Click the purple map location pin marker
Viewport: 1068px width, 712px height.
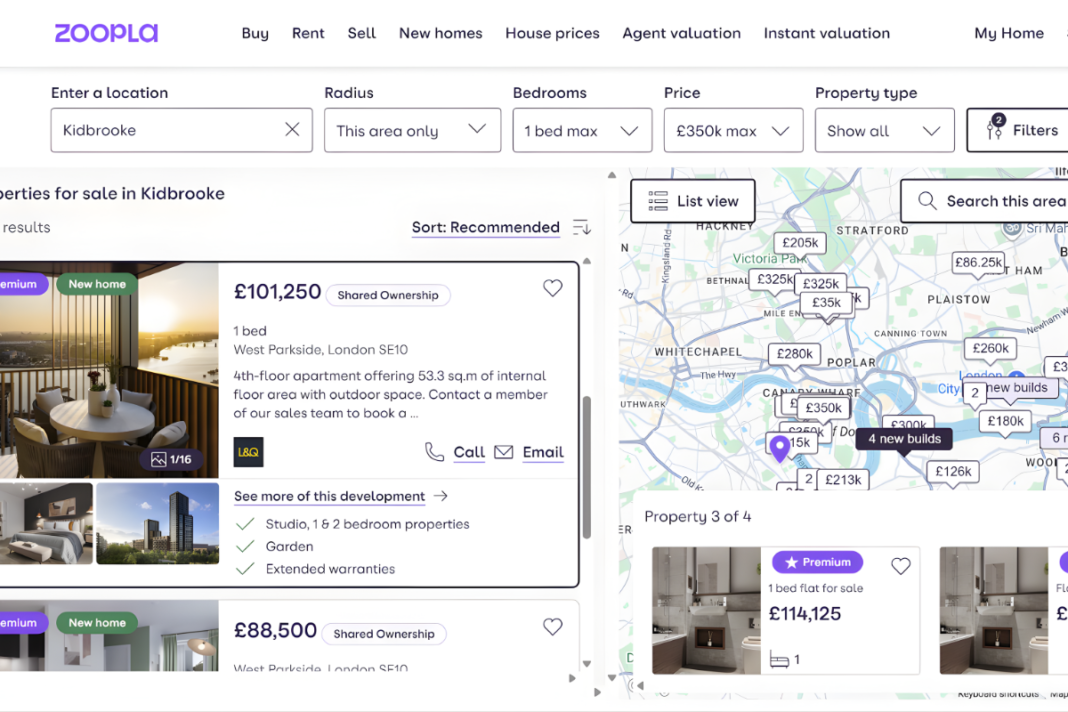(x=782, y=448)
